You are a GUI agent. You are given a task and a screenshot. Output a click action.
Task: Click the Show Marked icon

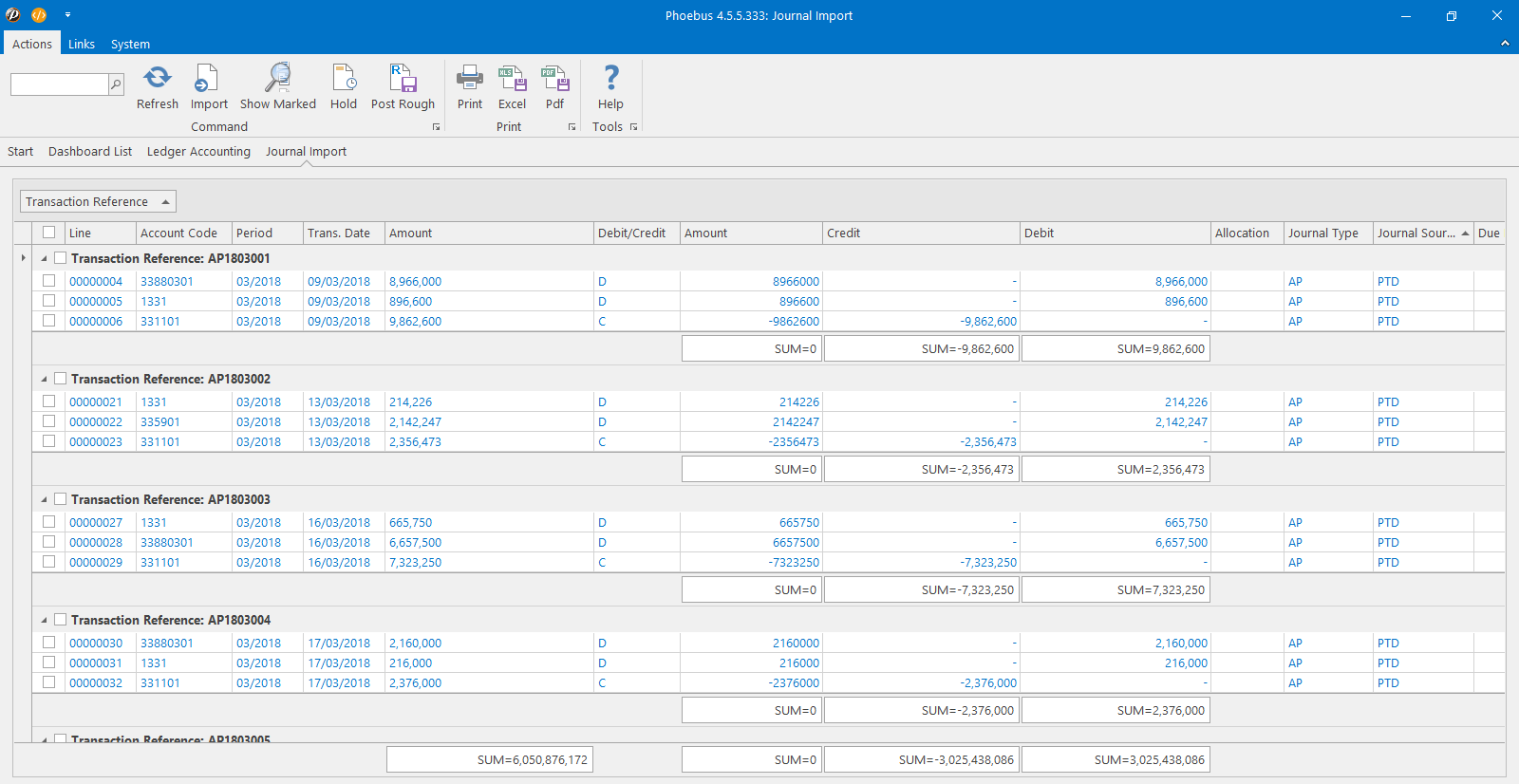click(x=277, y=78)
